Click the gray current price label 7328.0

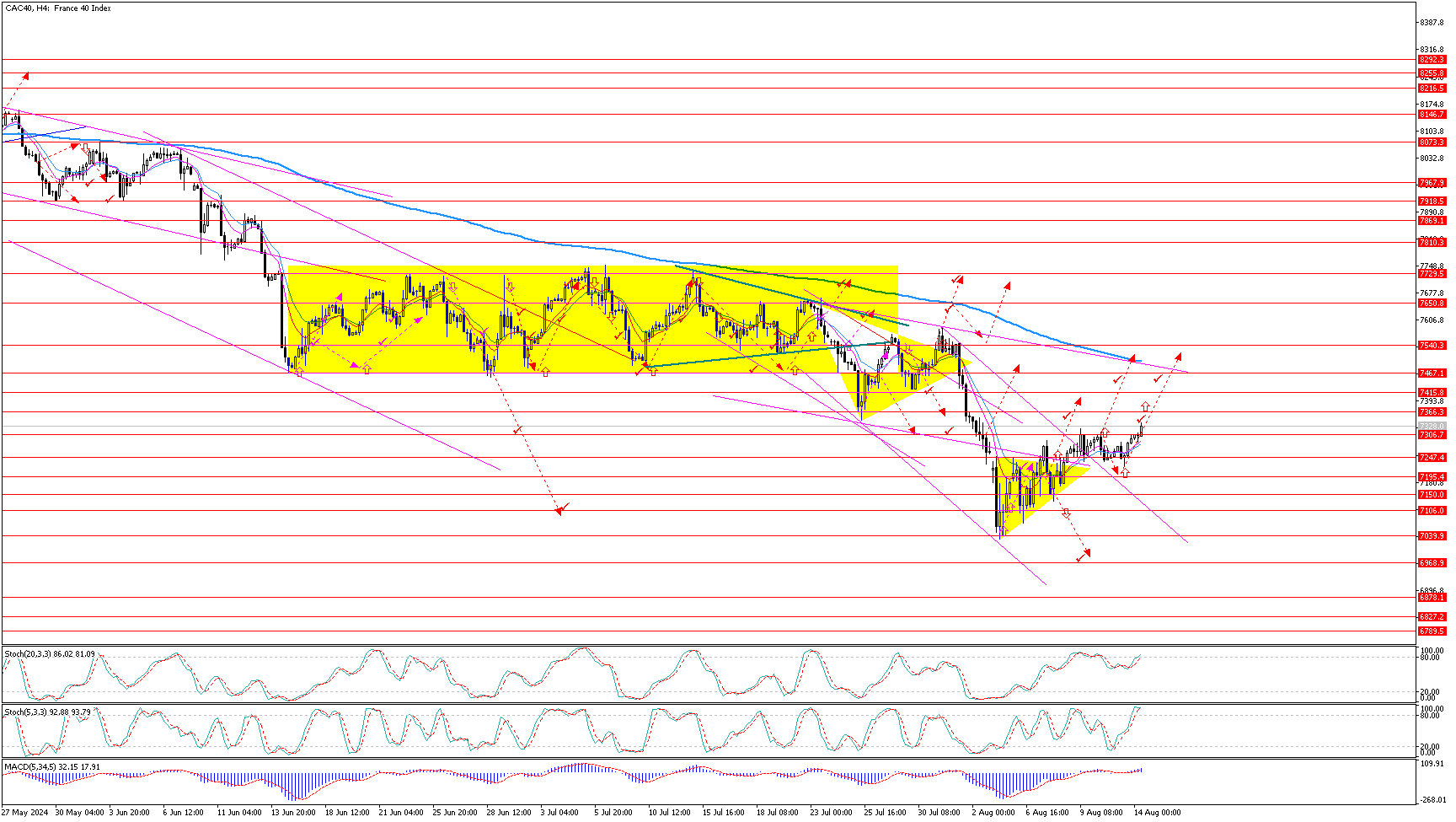coord(1432,426)
